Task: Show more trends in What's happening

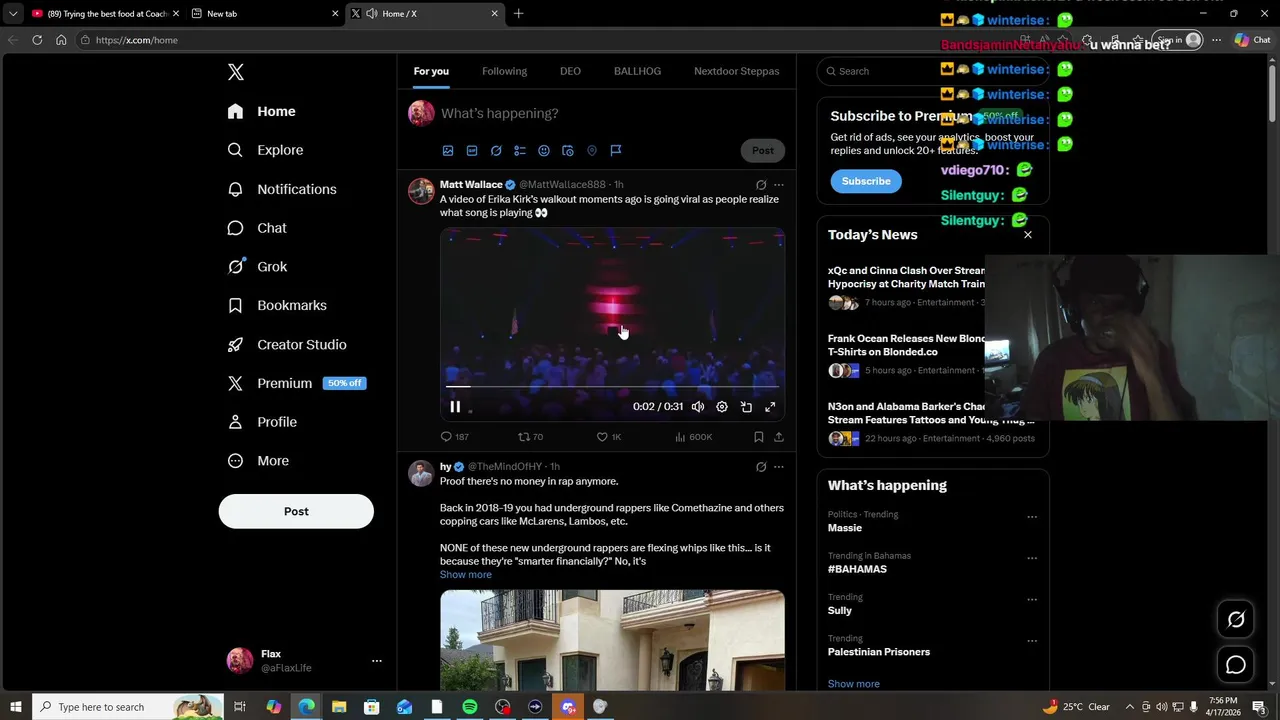Action: tap(854, 684)
